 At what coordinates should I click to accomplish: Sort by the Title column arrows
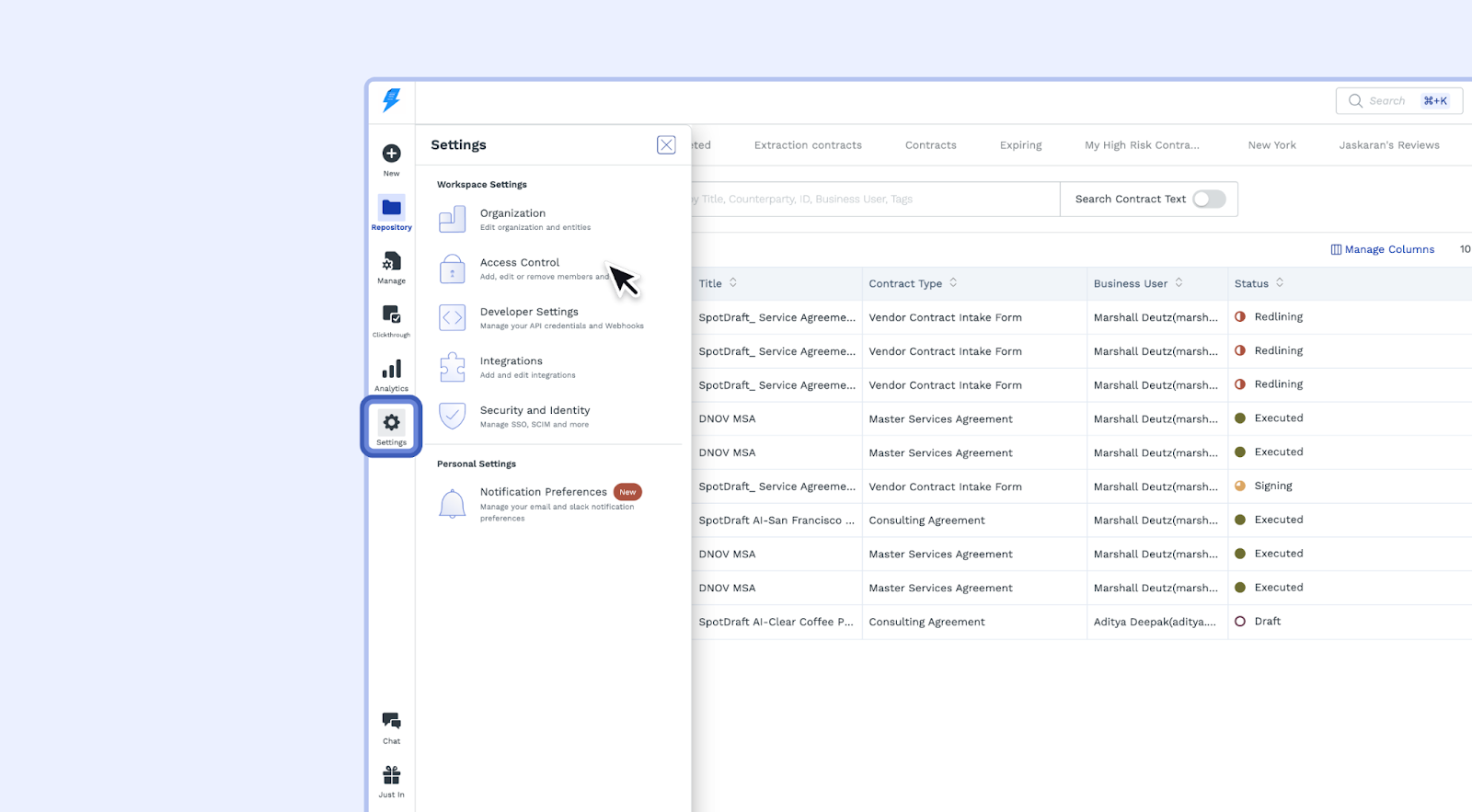[733, 283]
